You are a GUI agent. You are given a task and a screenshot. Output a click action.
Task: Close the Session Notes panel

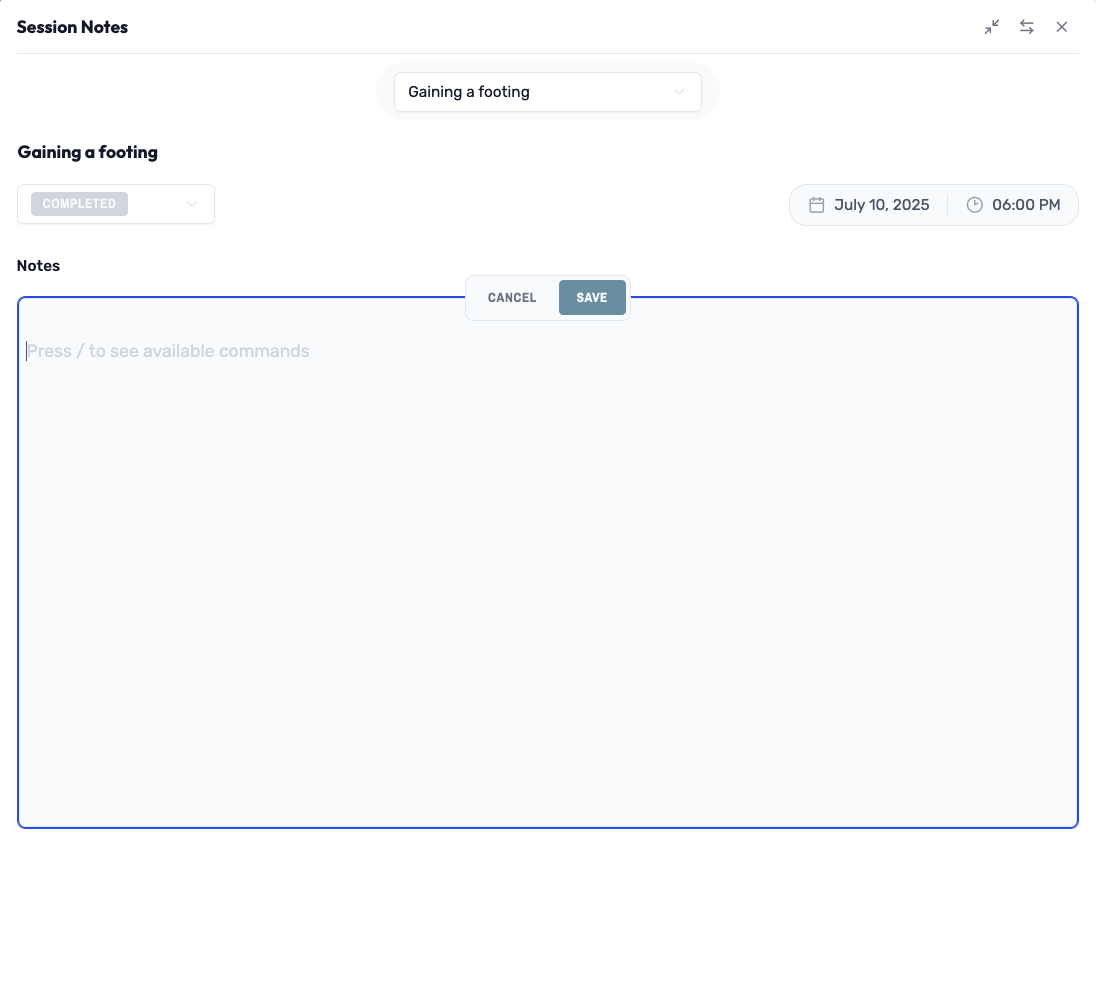coord(1062,27)
